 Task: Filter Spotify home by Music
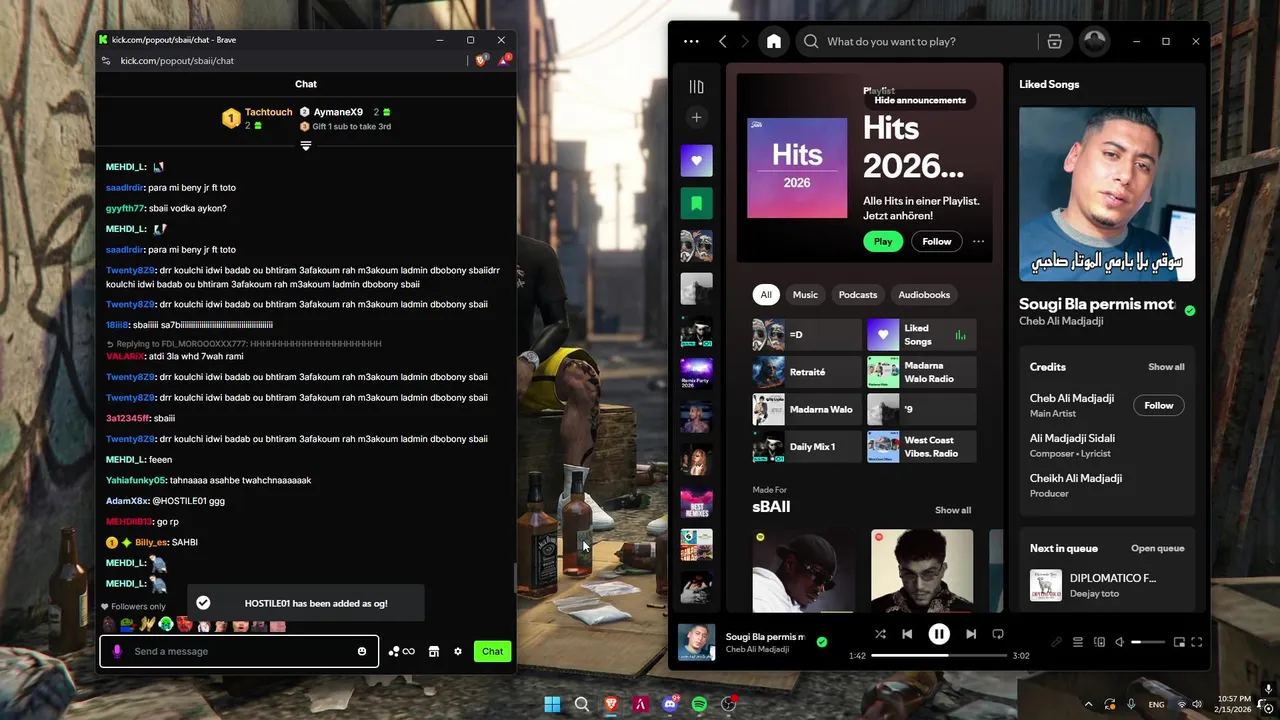(x=805, y=294)
